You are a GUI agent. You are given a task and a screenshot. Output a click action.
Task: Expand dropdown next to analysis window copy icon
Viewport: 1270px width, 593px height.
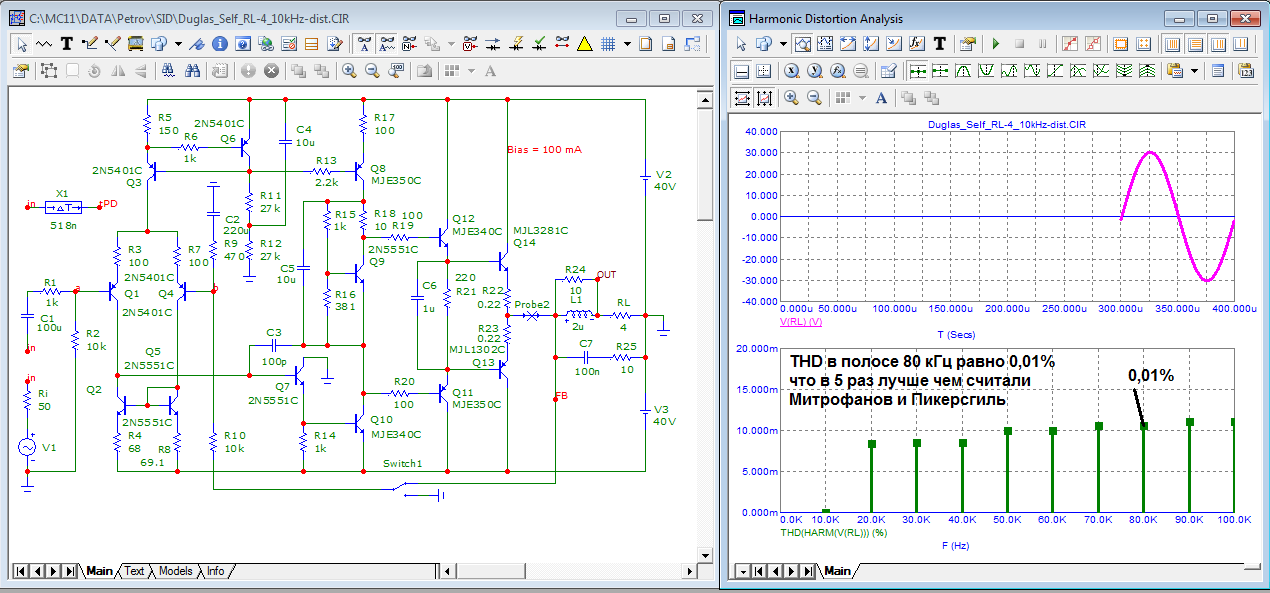click(x=782, y=44)
